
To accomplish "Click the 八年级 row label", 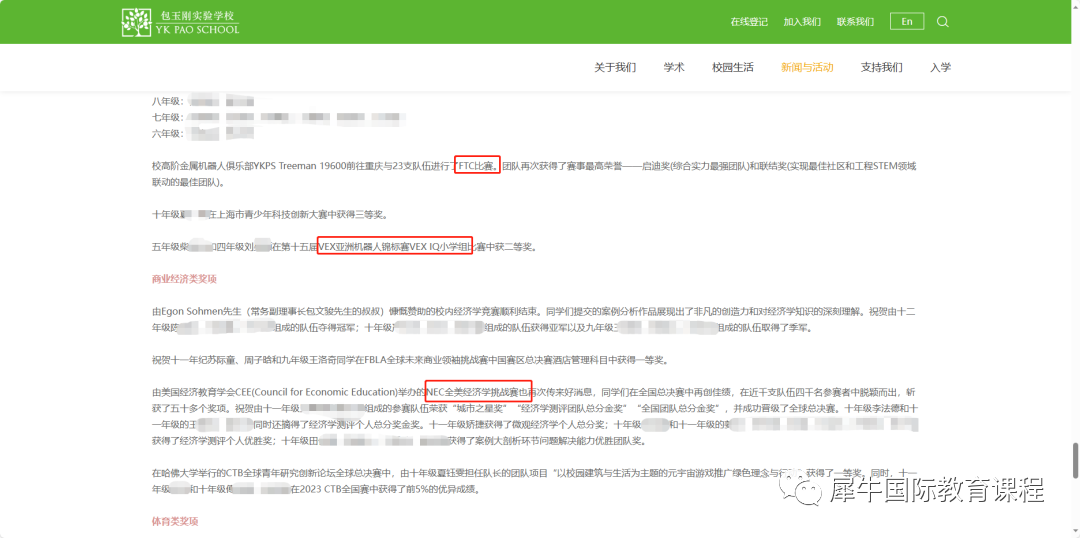I will pyautogui.click(x=167, y=101).
